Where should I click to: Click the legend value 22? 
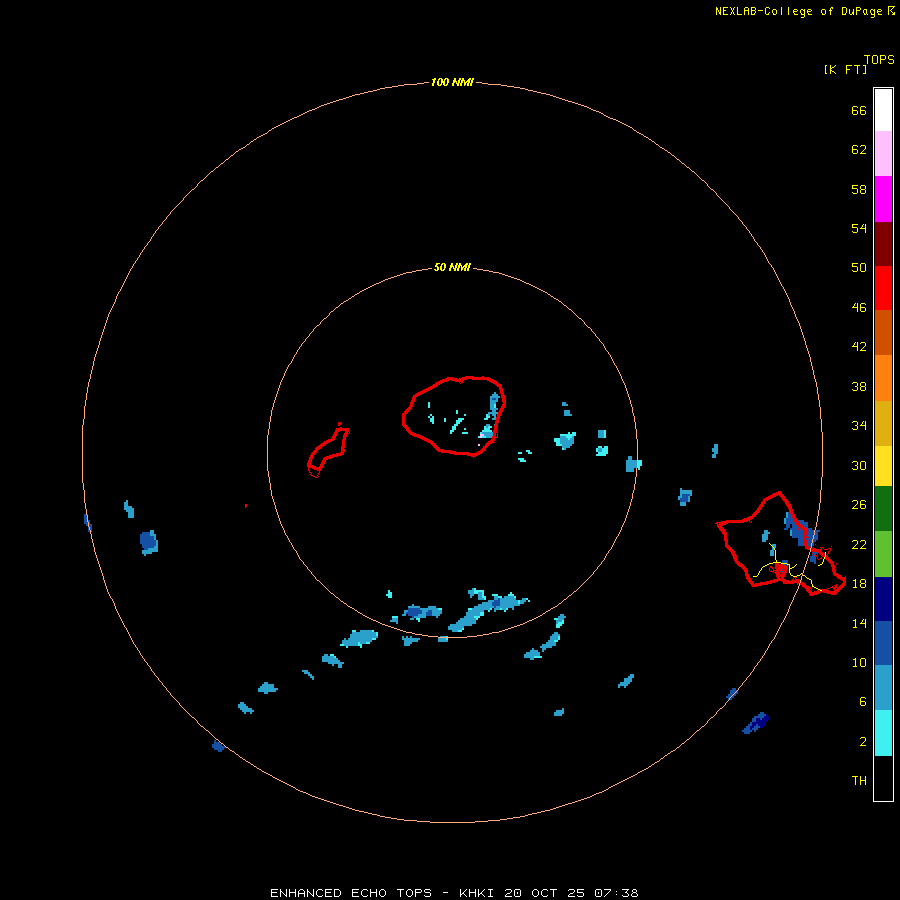click(859, 544)
